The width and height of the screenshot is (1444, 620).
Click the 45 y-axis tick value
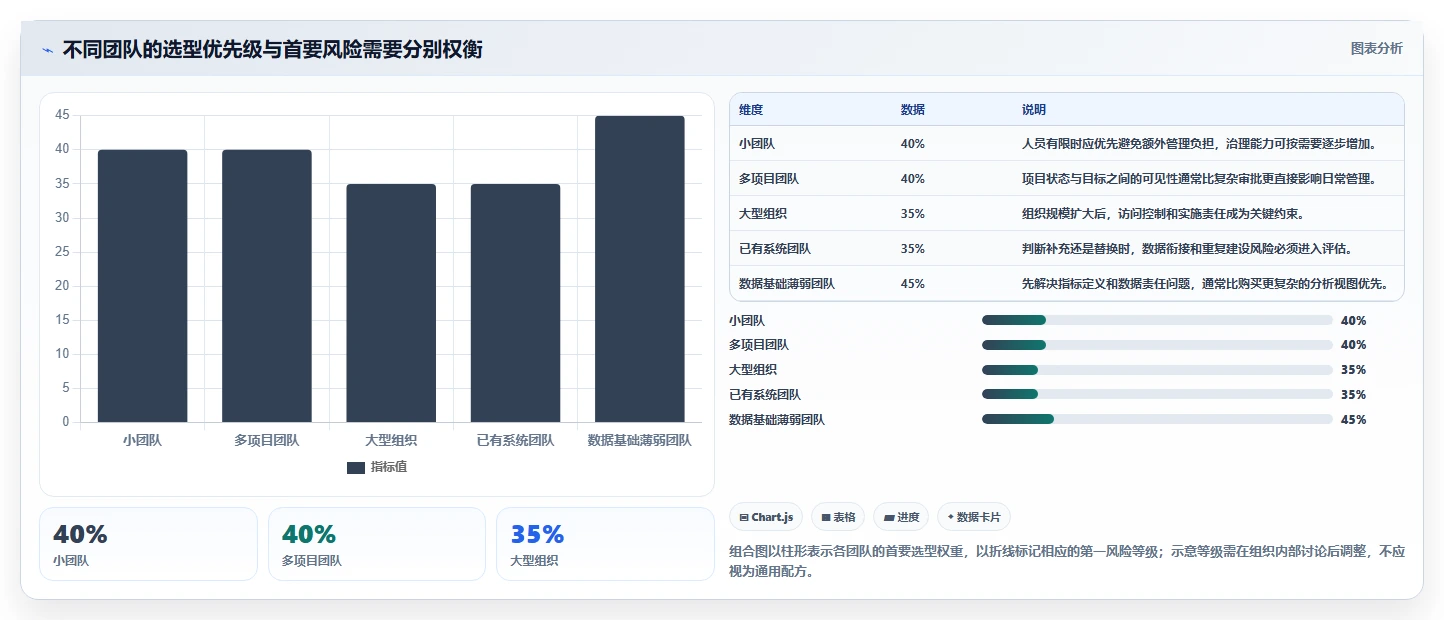[62, 115]
